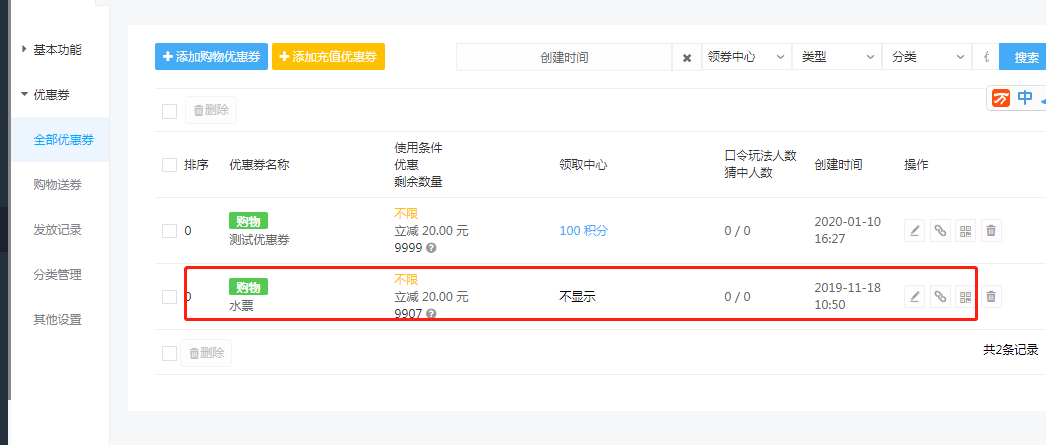Open the 领券中心 dropdown filter
The height and width of the screenshot is (445, 1046).
click(746, 57)
